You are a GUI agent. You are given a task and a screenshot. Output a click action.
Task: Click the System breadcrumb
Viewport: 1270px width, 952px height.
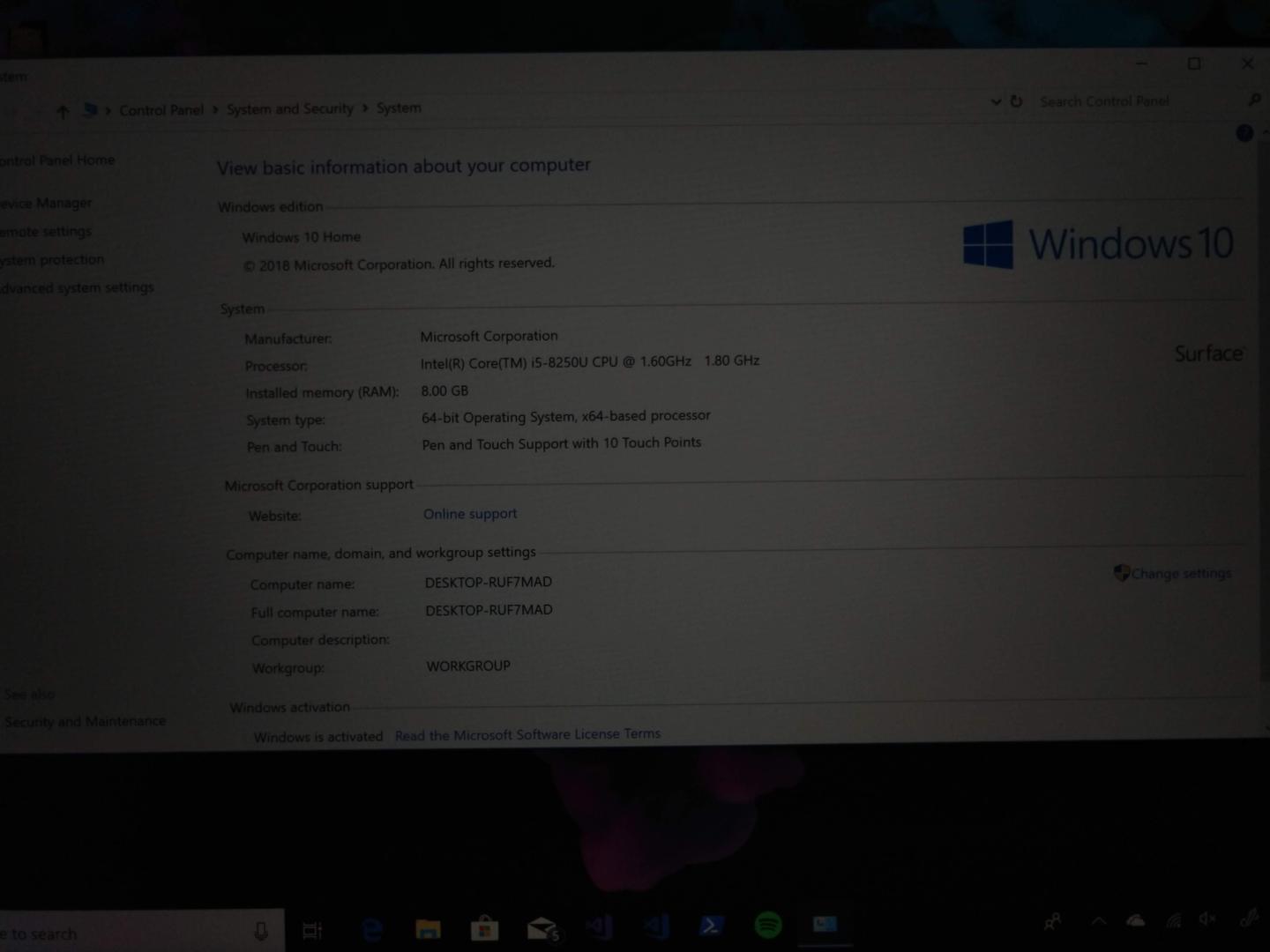pyautogui.click(x=399, y=108)
